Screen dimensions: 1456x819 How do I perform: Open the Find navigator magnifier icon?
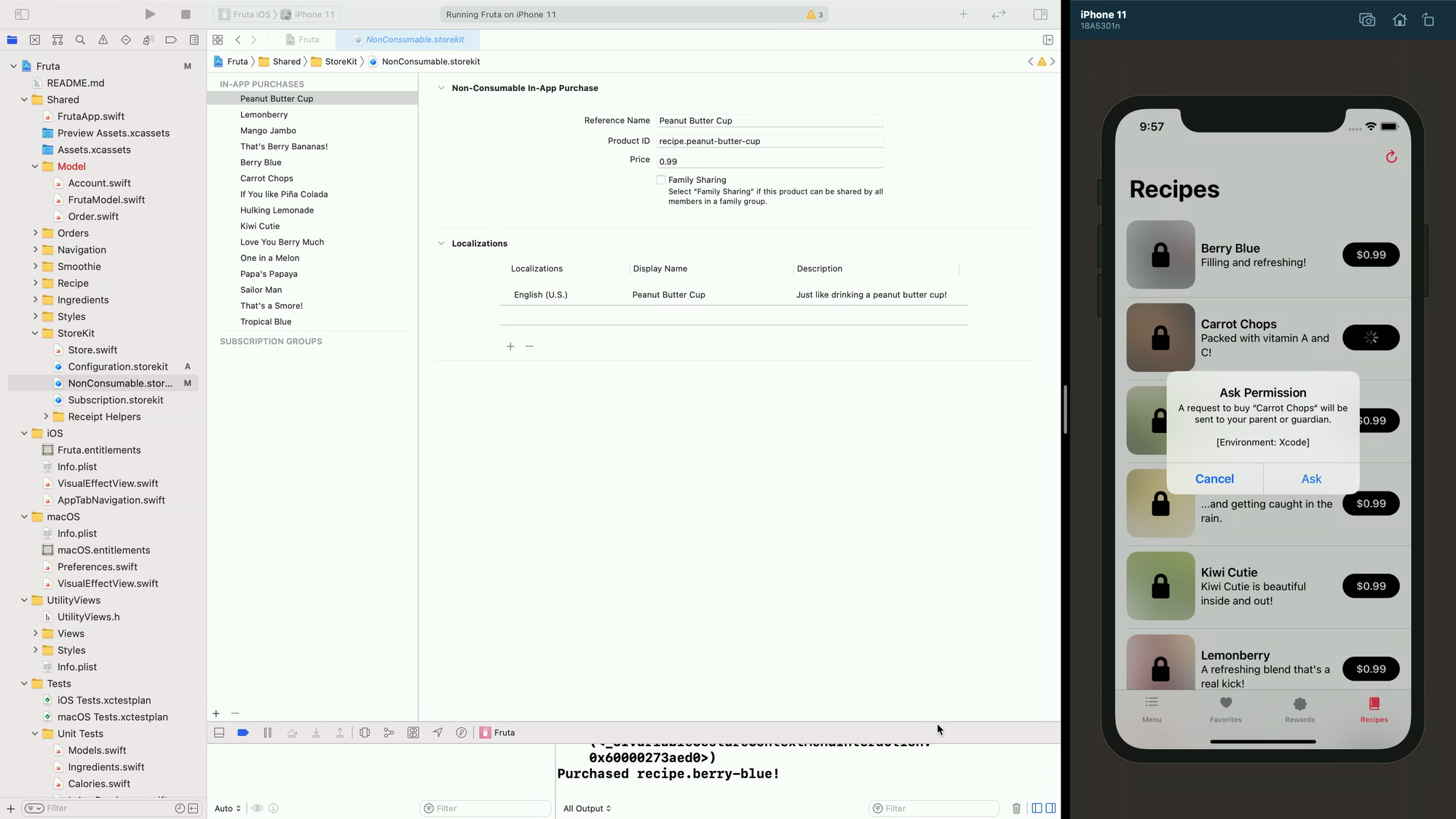point(80,40)
